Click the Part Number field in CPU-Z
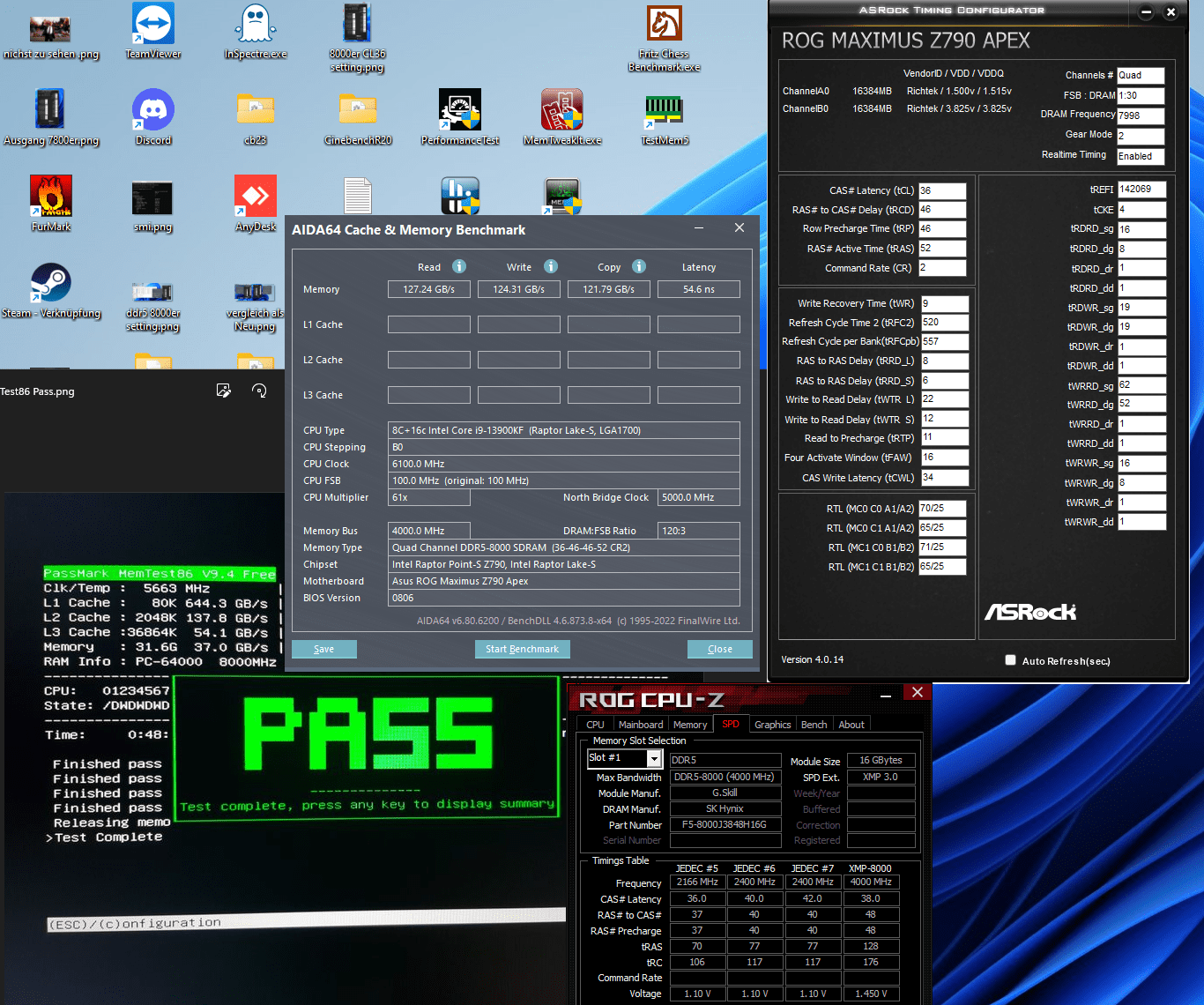 pos(725,825)
